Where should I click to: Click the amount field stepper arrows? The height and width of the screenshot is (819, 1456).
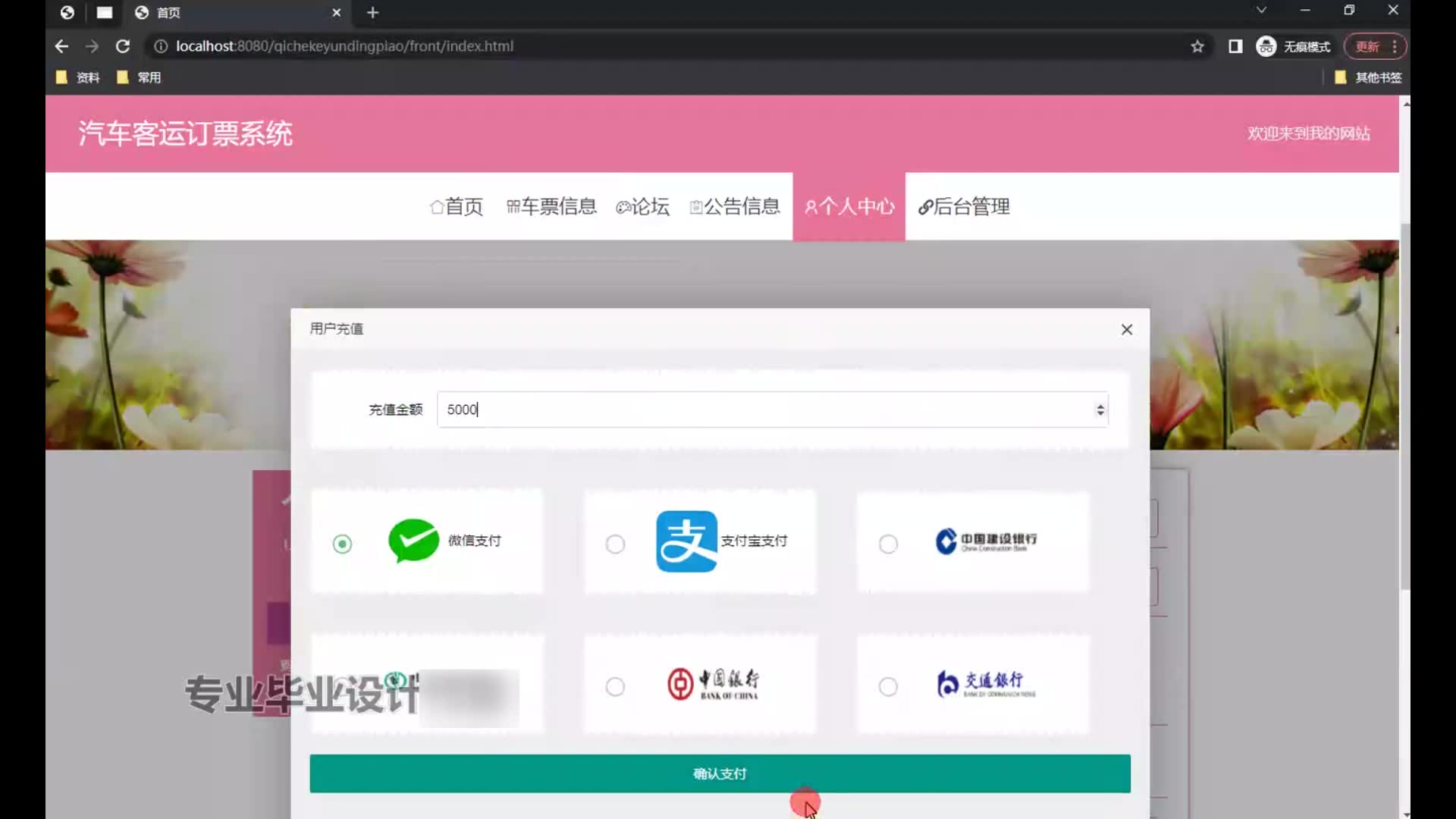1100,409
